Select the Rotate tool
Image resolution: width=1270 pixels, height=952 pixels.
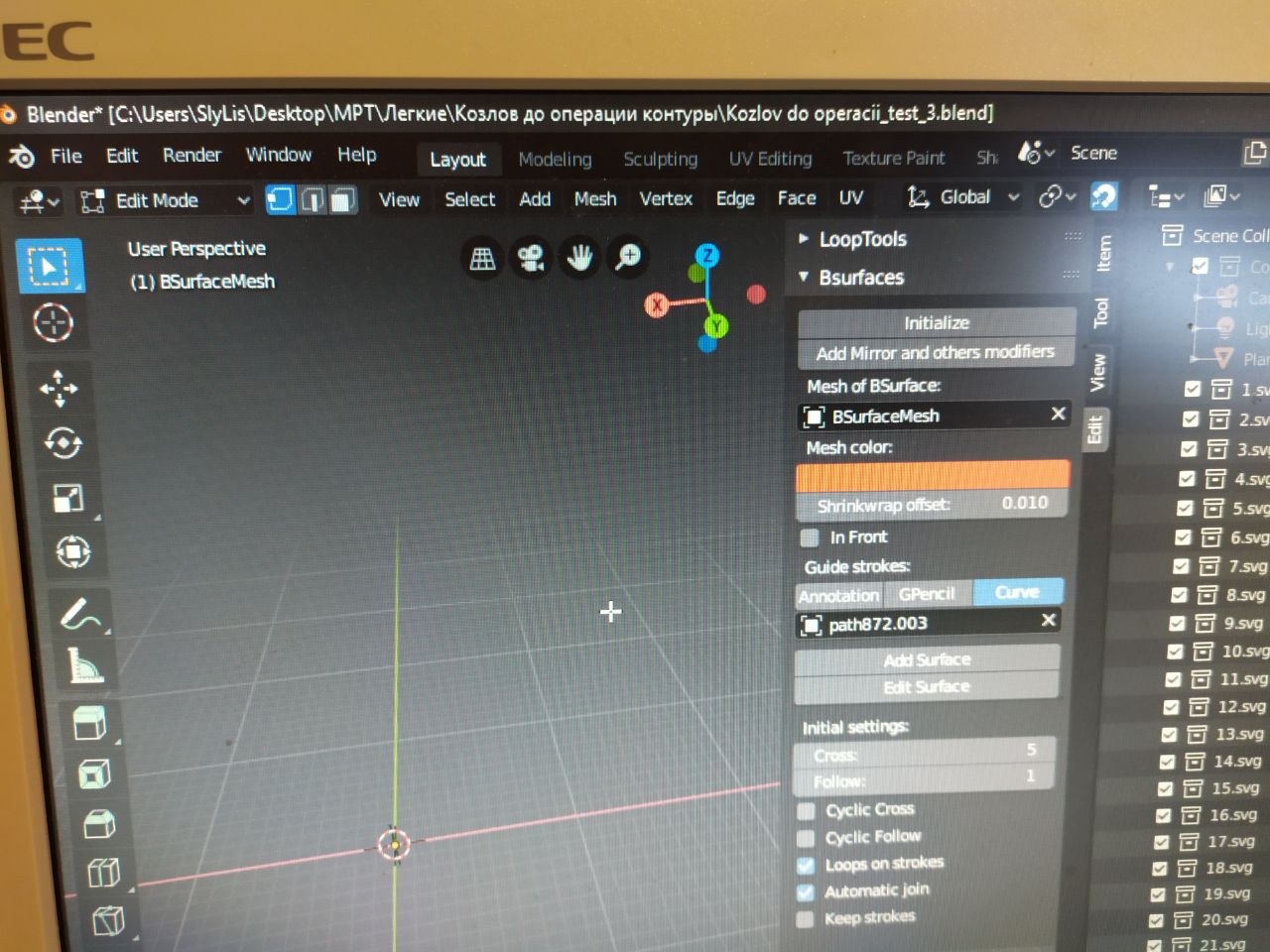tap(63, 442)
